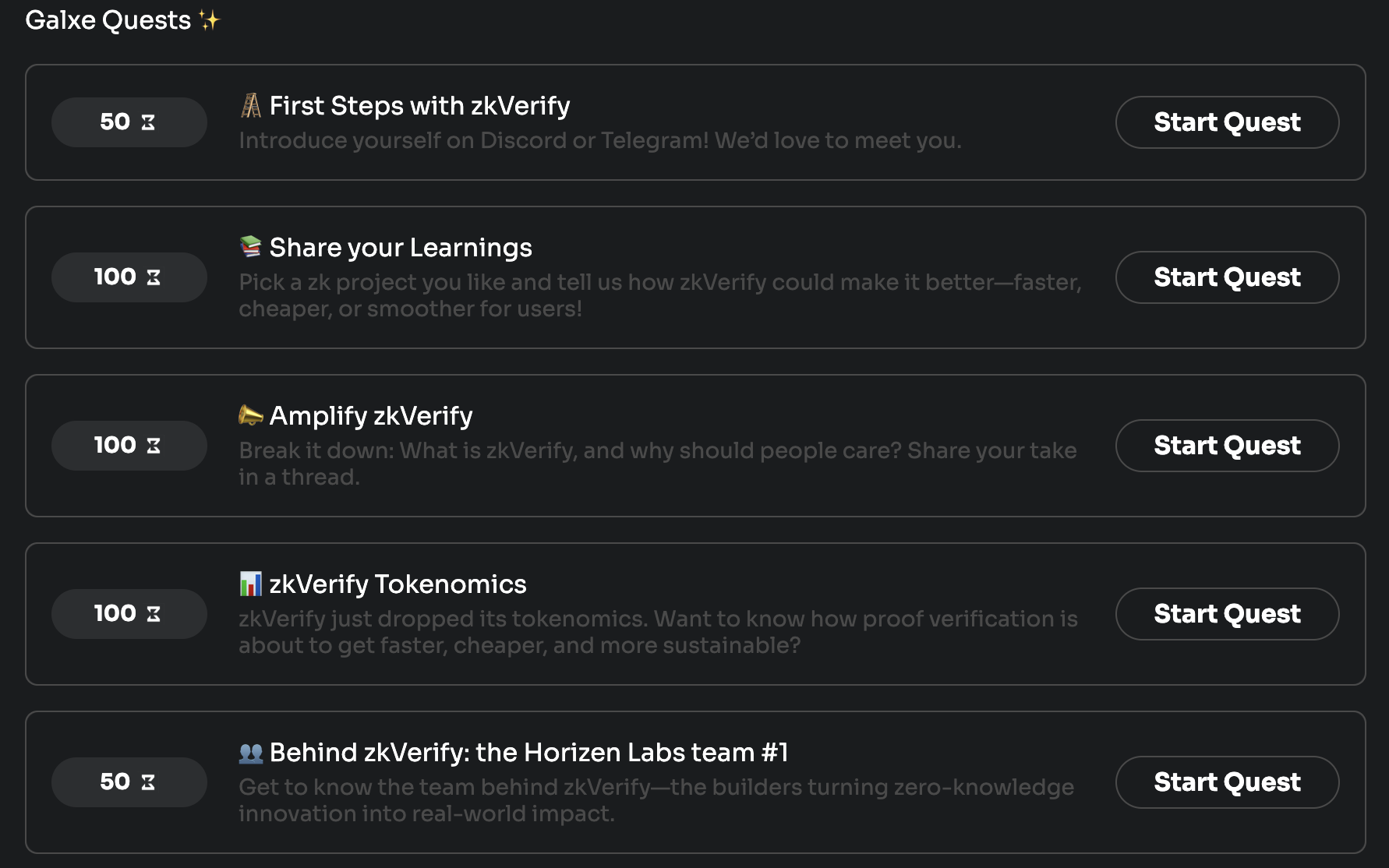Start the Share your Learnings quest

pos(1227,277)
